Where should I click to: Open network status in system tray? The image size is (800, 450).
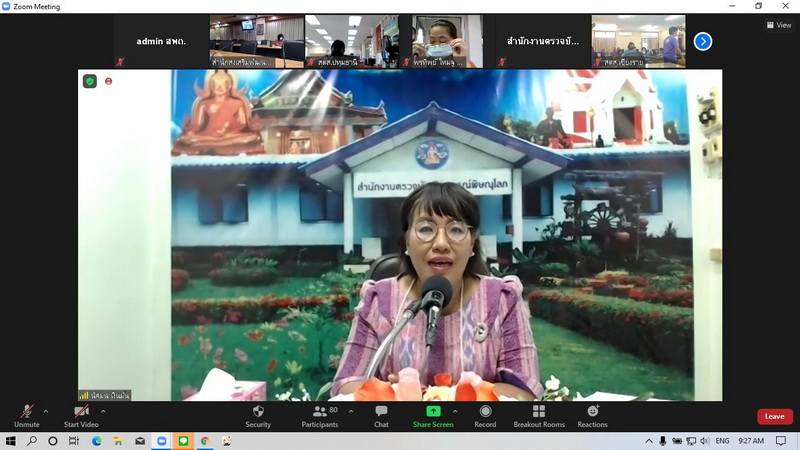point(691,441)
